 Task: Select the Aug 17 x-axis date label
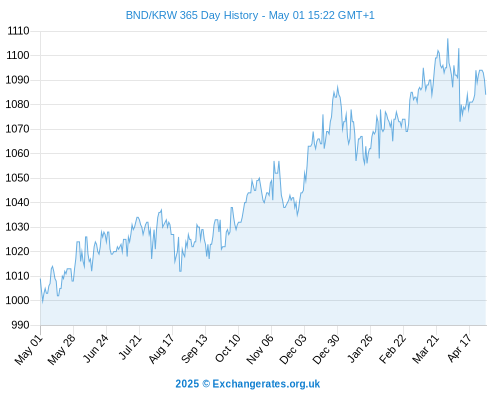pyautogui.click(x=162, y=349)
